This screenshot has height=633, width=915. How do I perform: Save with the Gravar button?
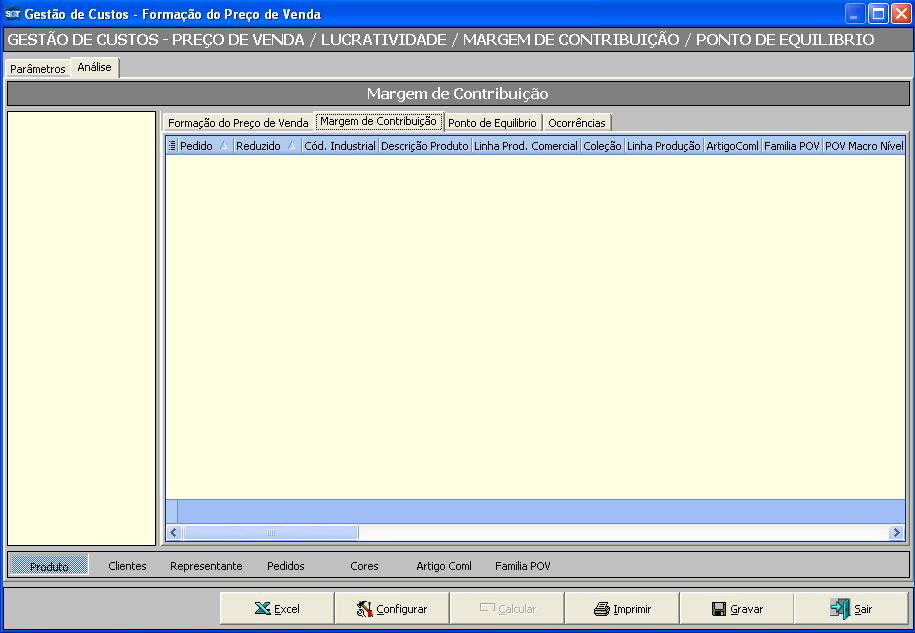(x=736, y=608)
